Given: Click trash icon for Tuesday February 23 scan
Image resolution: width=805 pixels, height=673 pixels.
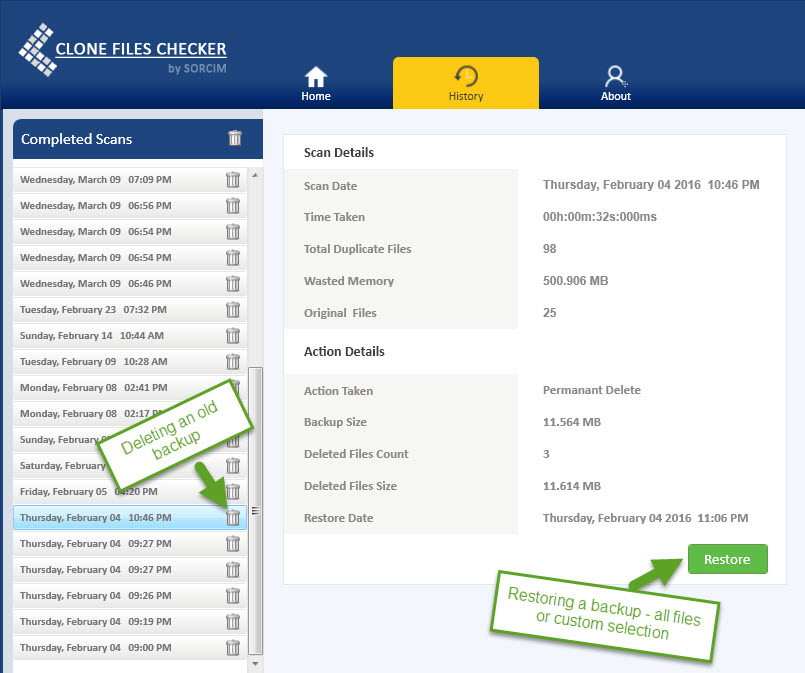Looking at the screenshot, I should click(x=233, y=310).
